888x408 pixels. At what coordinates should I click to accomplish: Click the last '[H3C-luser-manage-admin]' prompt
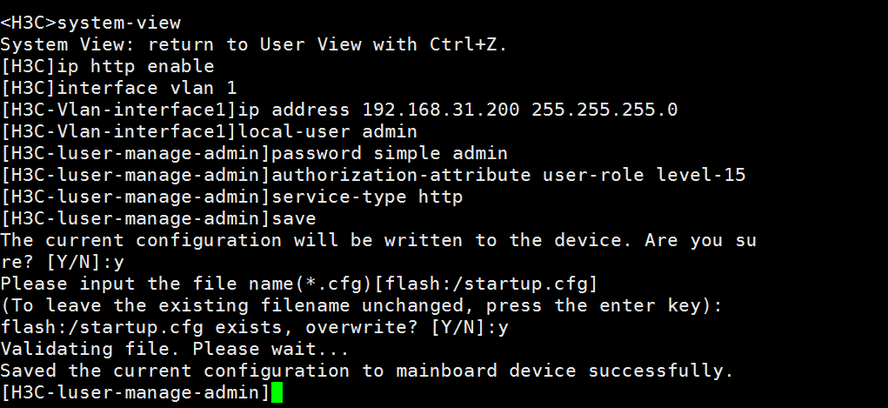point(136,392)
